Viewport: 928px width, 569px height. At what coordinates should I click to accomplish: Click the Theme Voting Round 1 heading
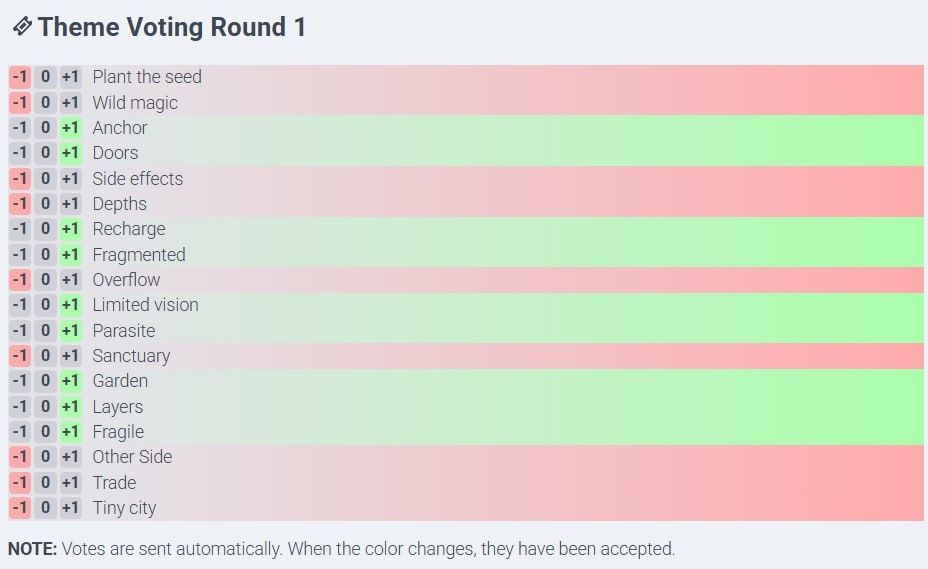[171, 27]
